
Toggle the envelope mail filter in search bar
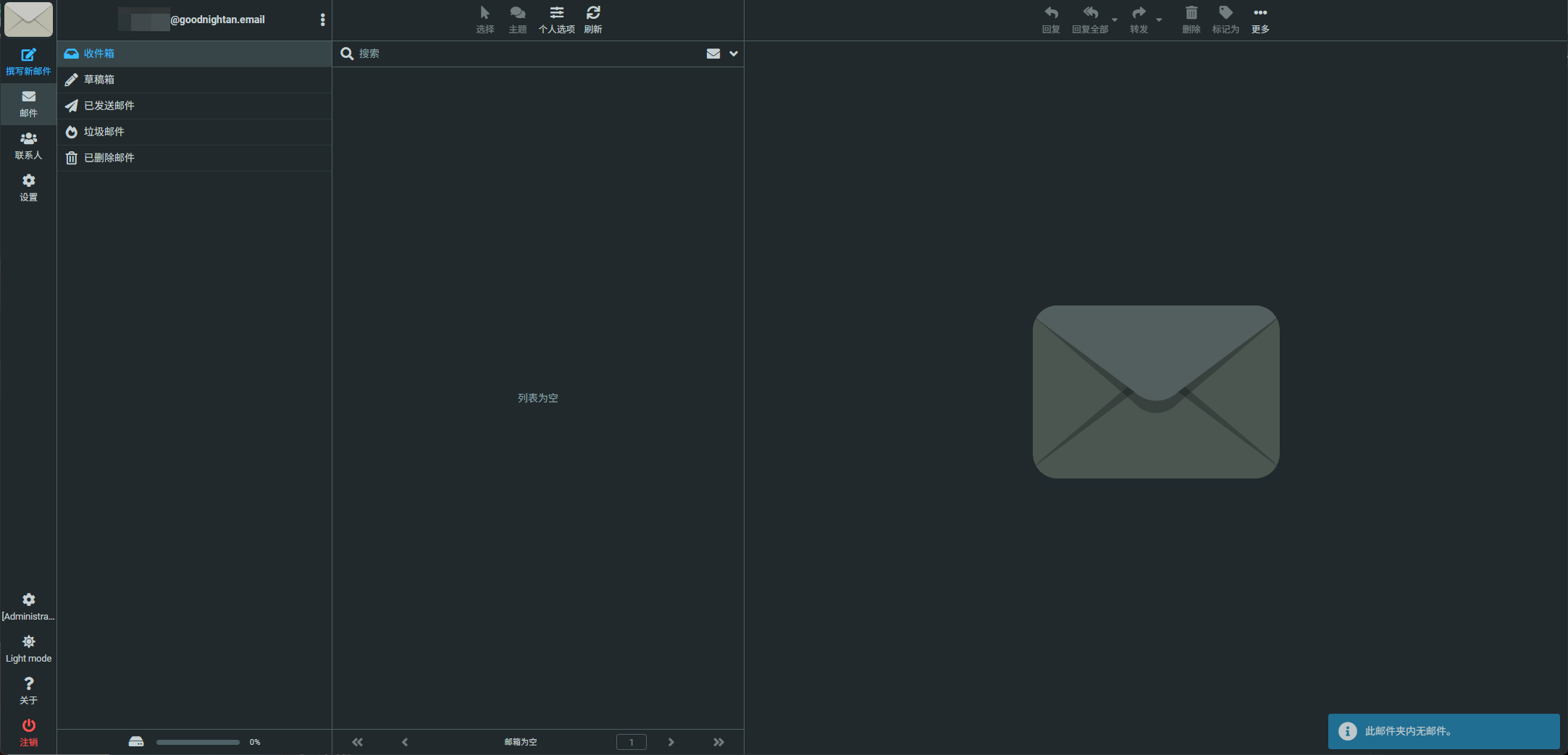coord(713,54)
